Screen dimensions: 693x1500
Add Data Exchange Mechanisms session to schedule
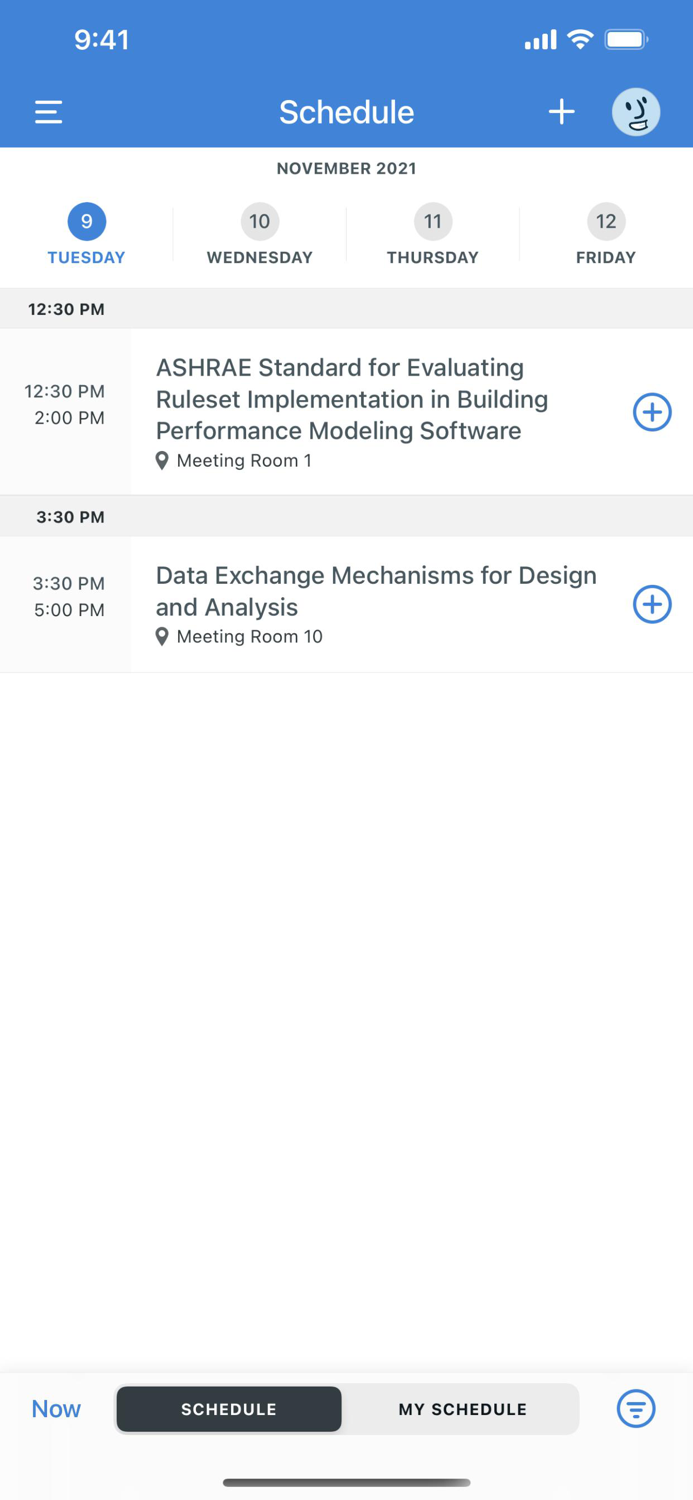(x=652, y=604)
